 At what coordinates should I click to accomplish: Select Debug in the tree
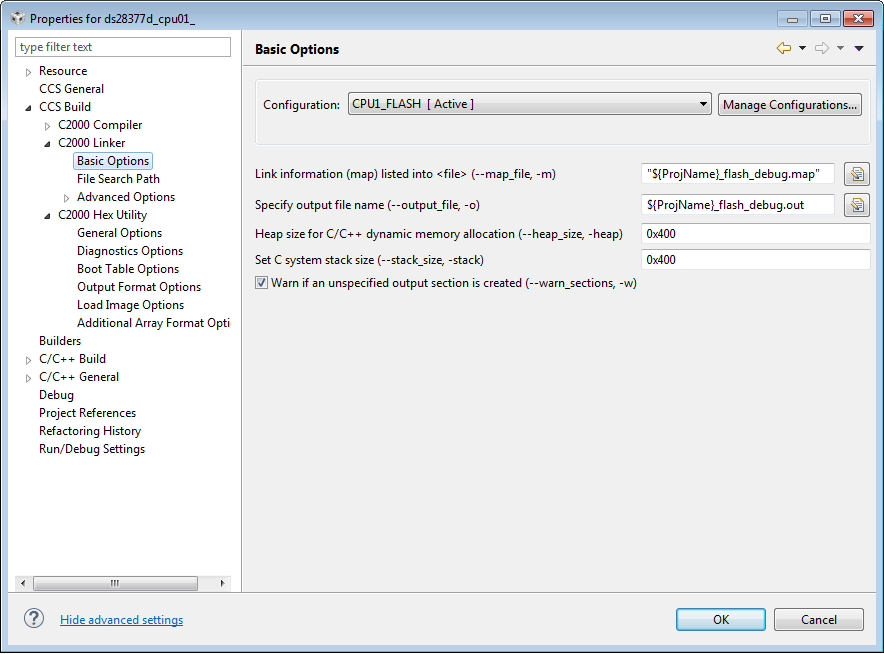56,395
